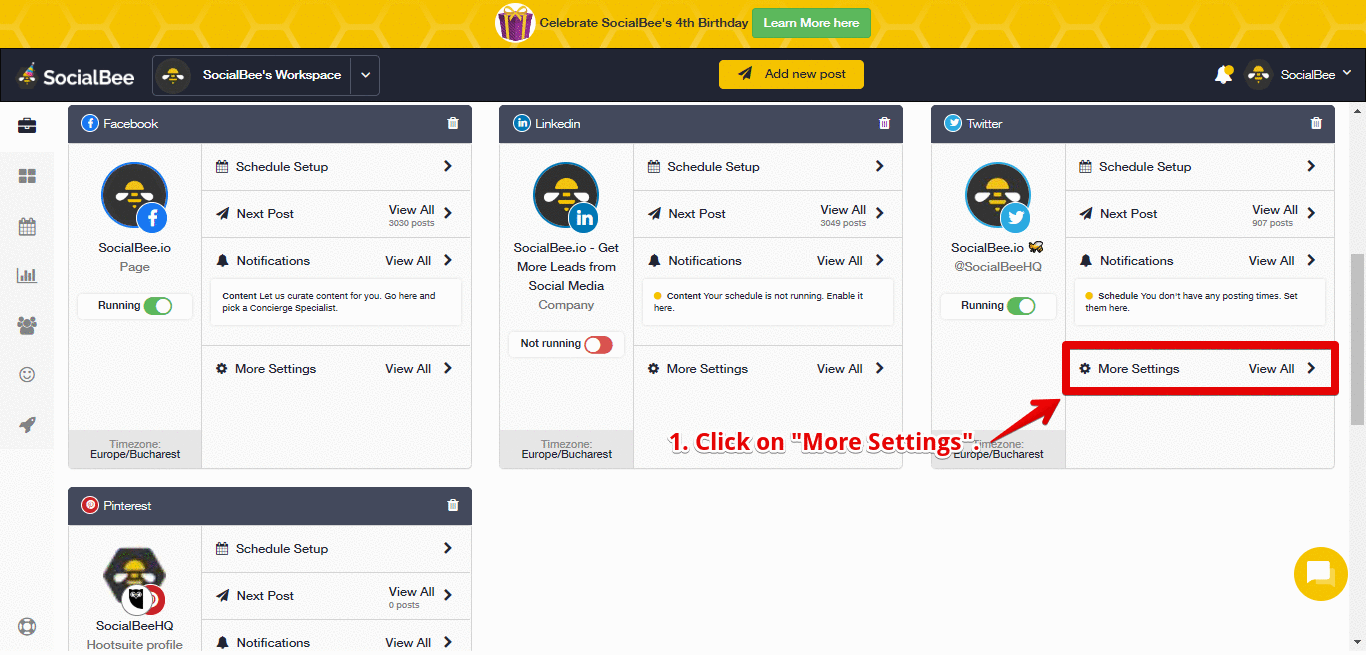The image size is (1366, 655).
Task: Open the SocialBee account menu chevron
Action: tap(1346, 73)
